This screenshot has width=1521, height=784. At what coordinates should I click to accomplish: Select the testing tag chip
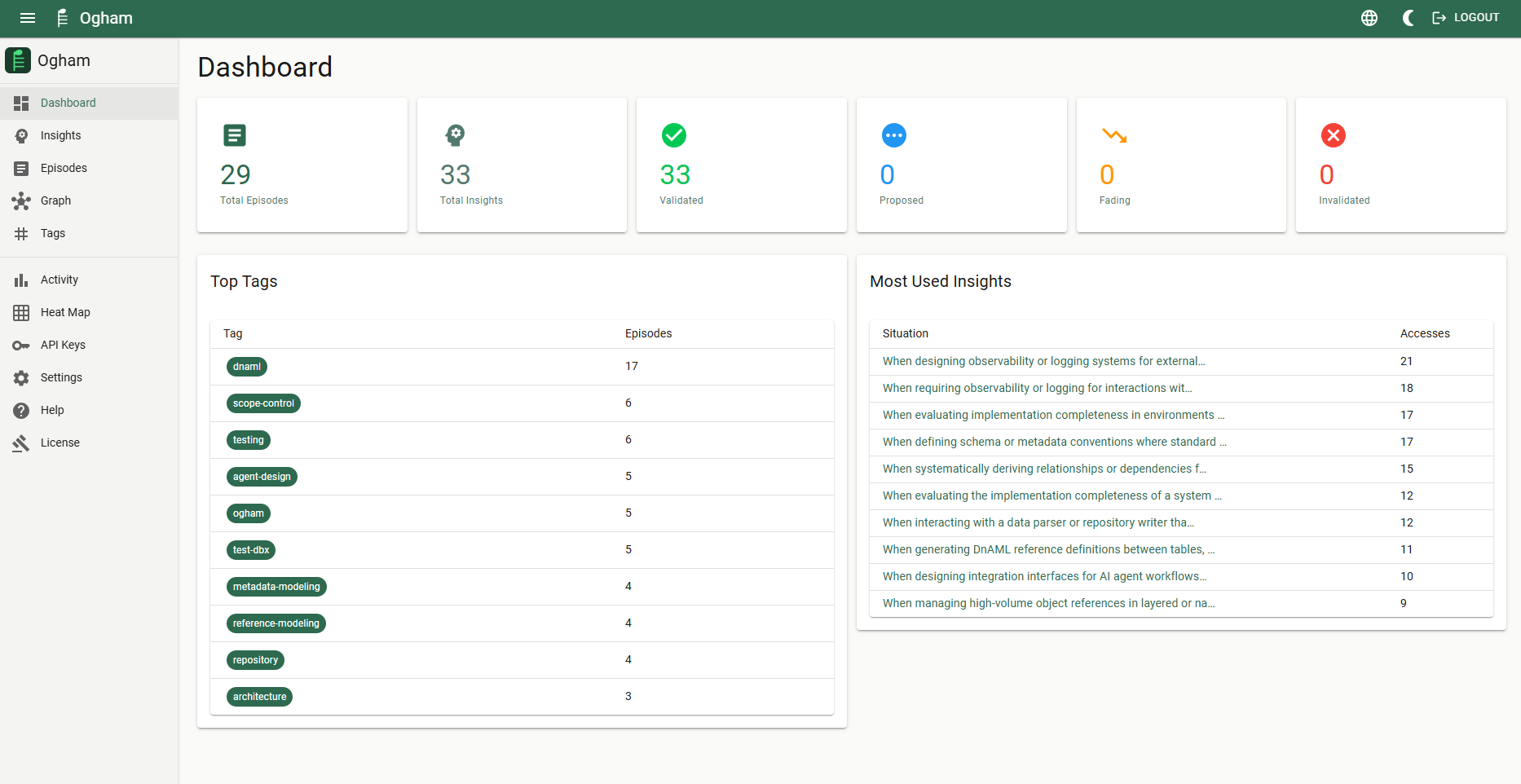[249, 440]
